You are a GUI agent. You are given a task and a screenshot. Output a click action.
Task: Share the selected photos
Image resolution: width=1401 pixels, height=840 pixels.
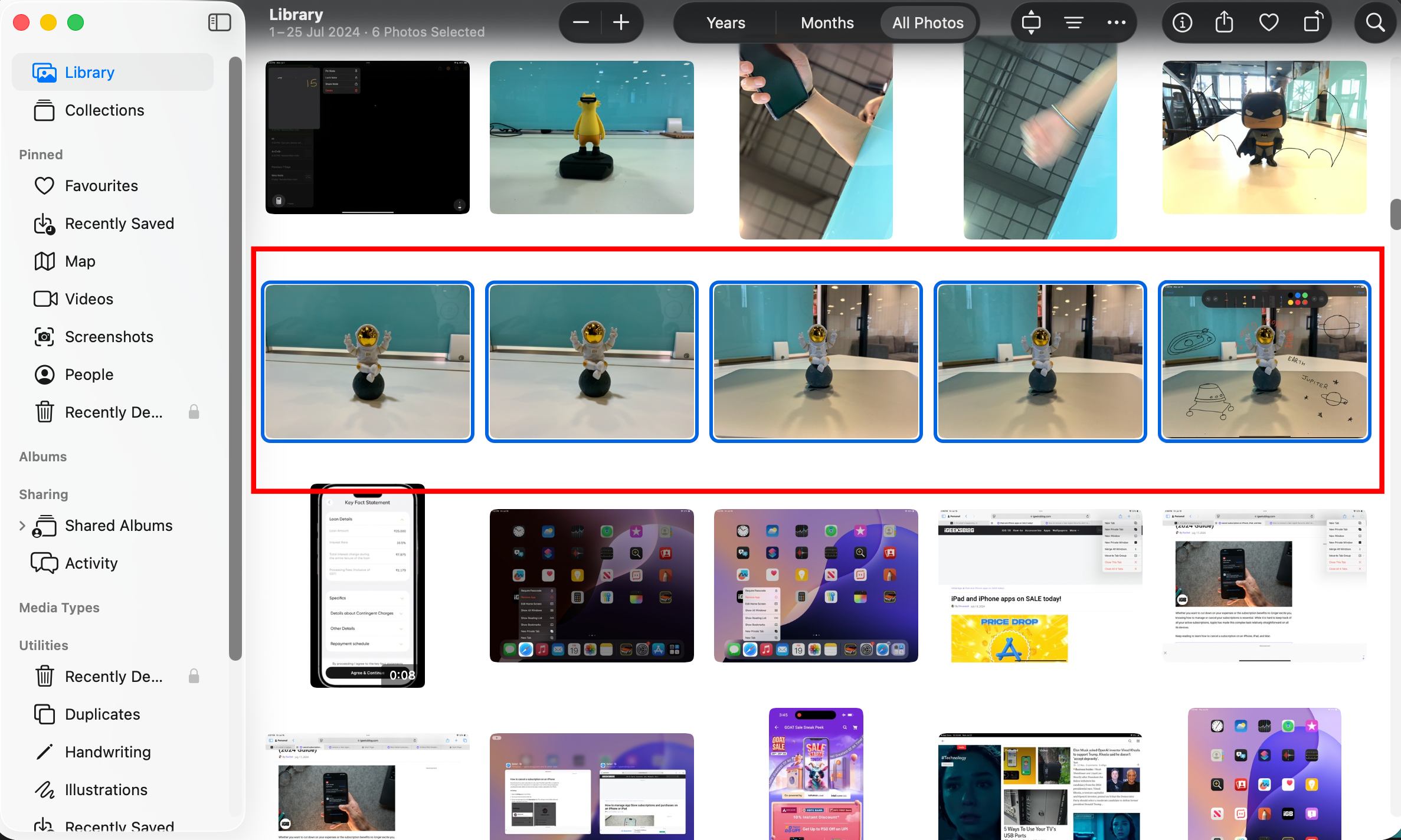1225,23
